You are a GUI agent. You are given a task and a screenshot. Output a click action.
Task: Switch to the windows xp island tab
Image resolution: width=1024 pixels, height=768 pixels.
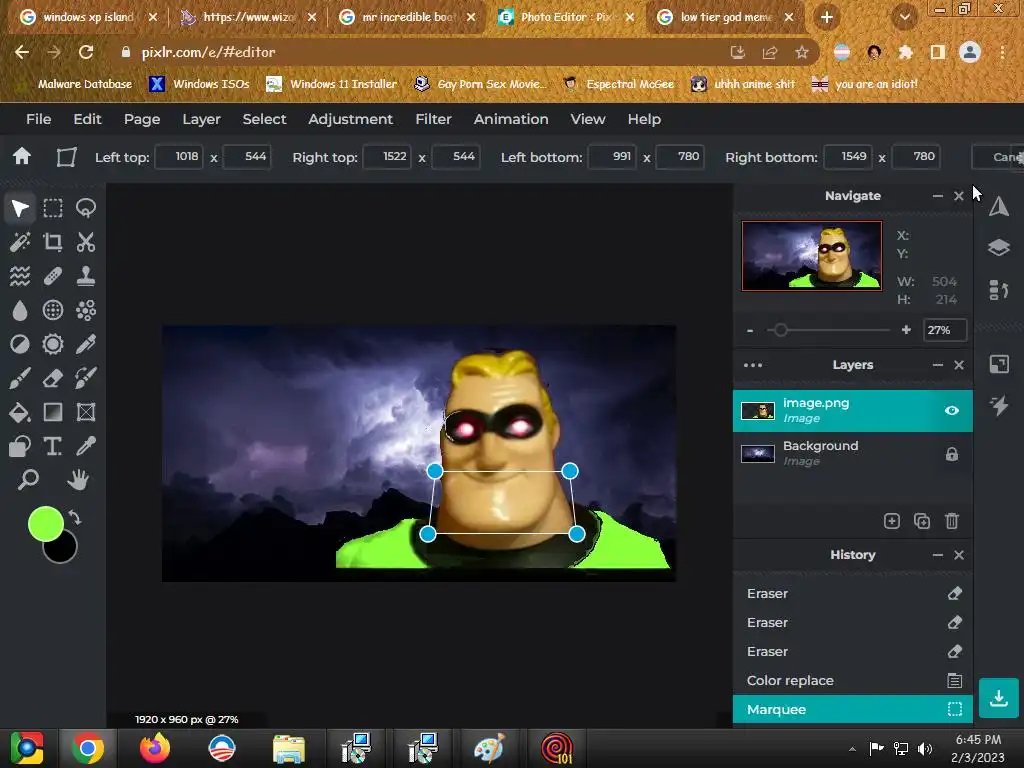[88, 17]
